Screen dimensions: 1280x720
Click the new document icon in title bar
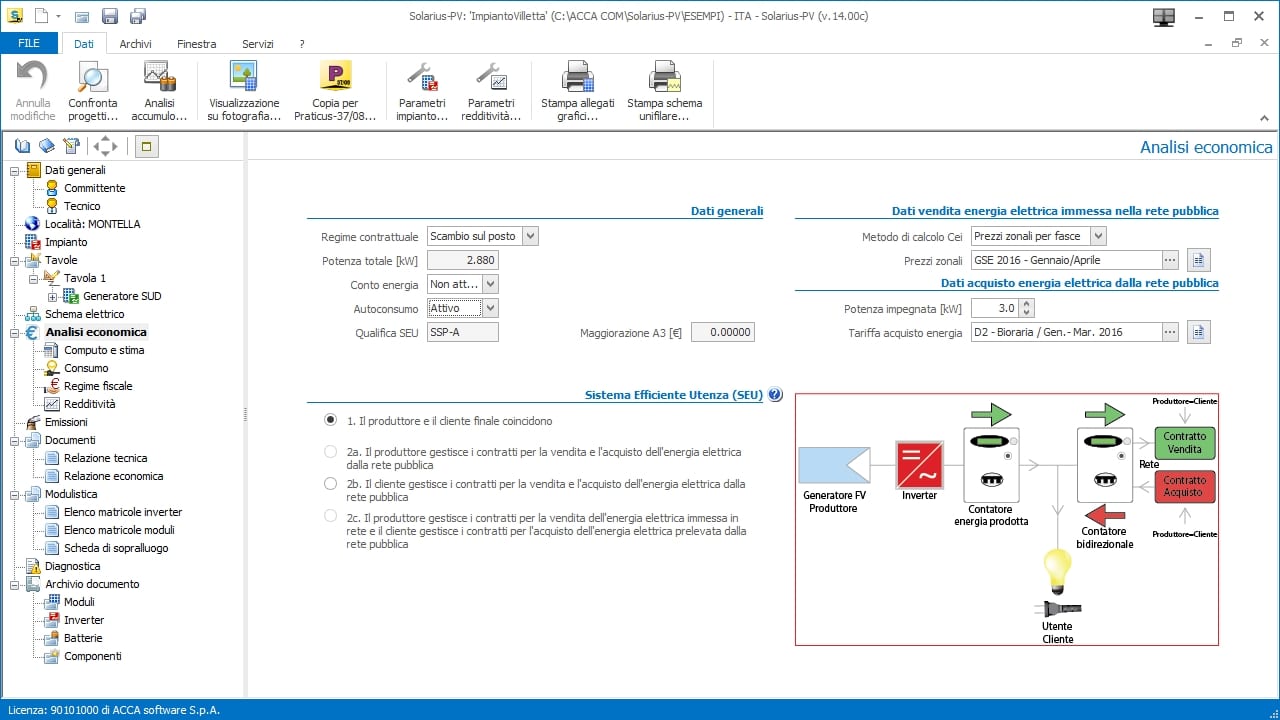tap(41, 16)
